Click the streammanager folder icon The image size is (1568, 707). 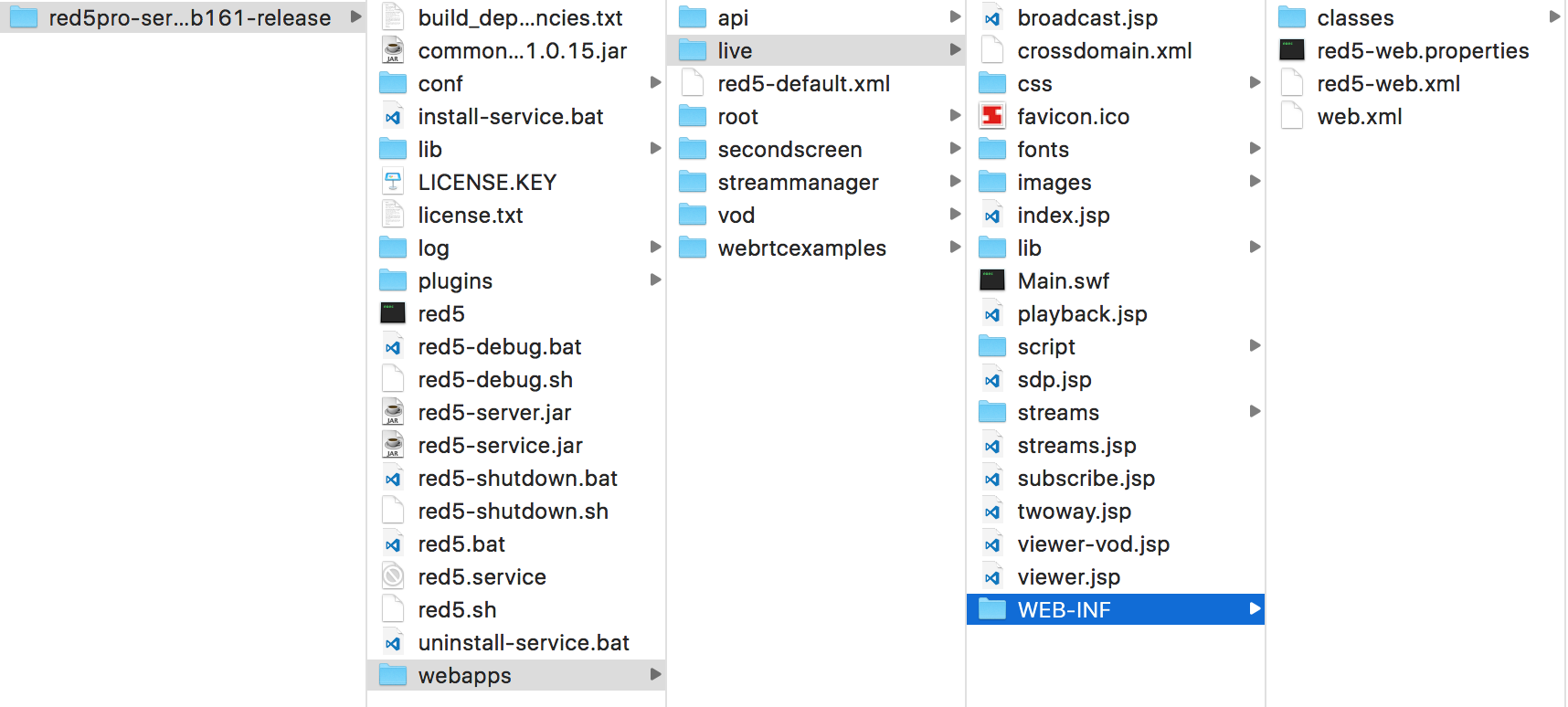(x=693, y=182)
